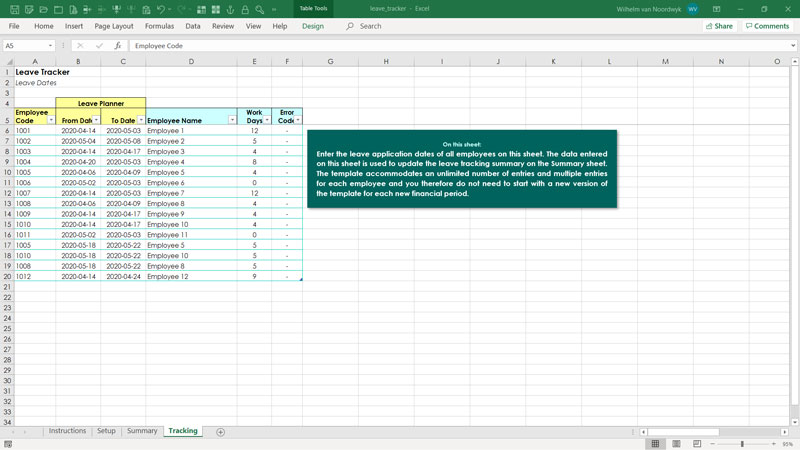Open From Date filter dropdown
The height and width of the screenshot is (450, 800).
(96, 120)
